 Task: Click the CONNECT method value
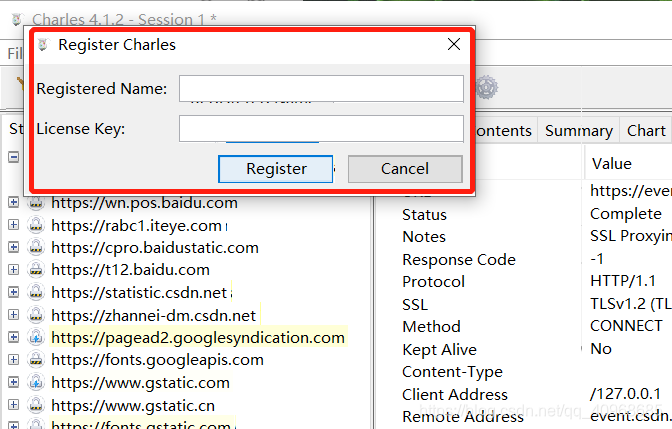tap(626, 326)
